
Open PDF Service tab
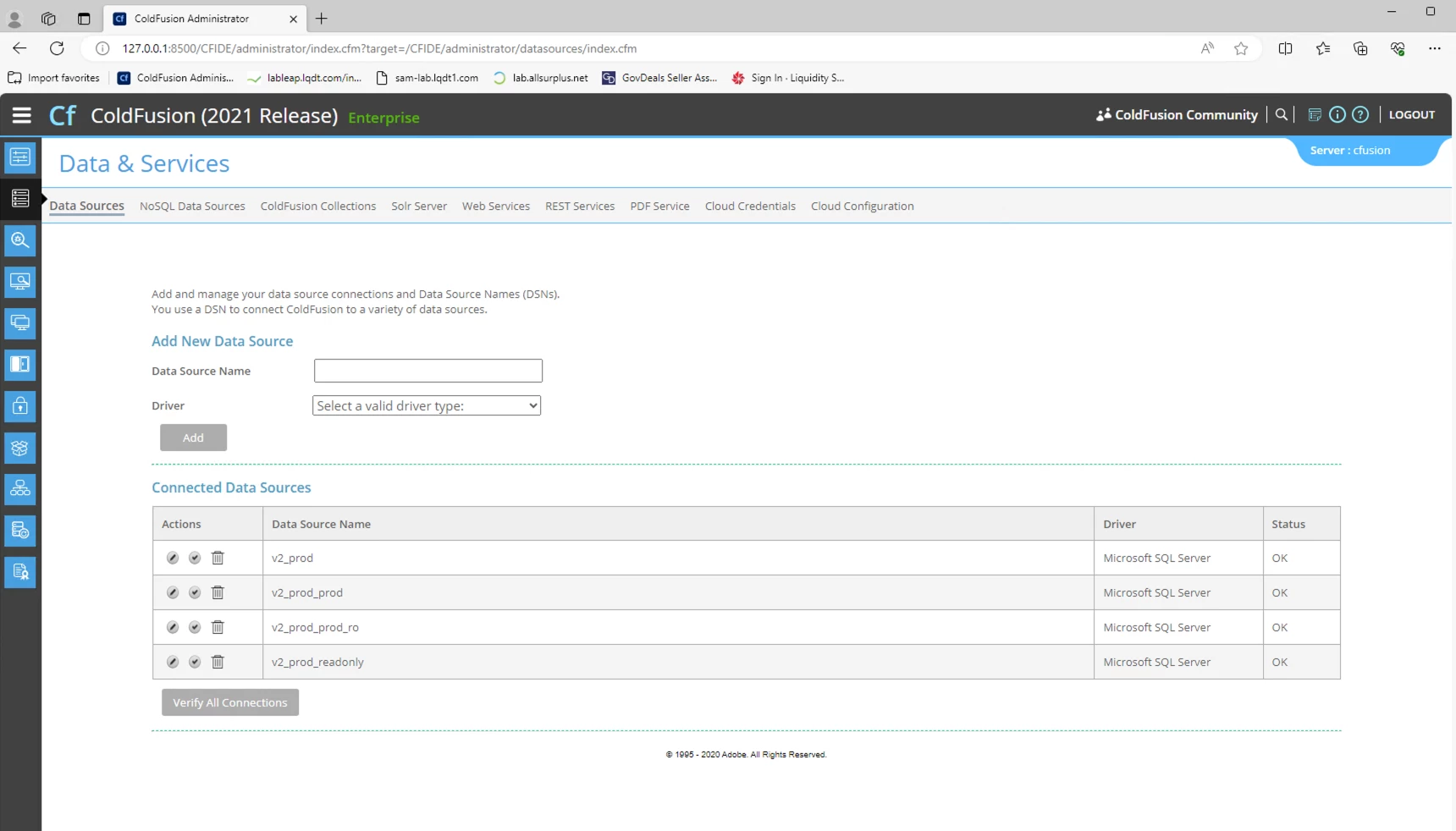pos(659,206)
